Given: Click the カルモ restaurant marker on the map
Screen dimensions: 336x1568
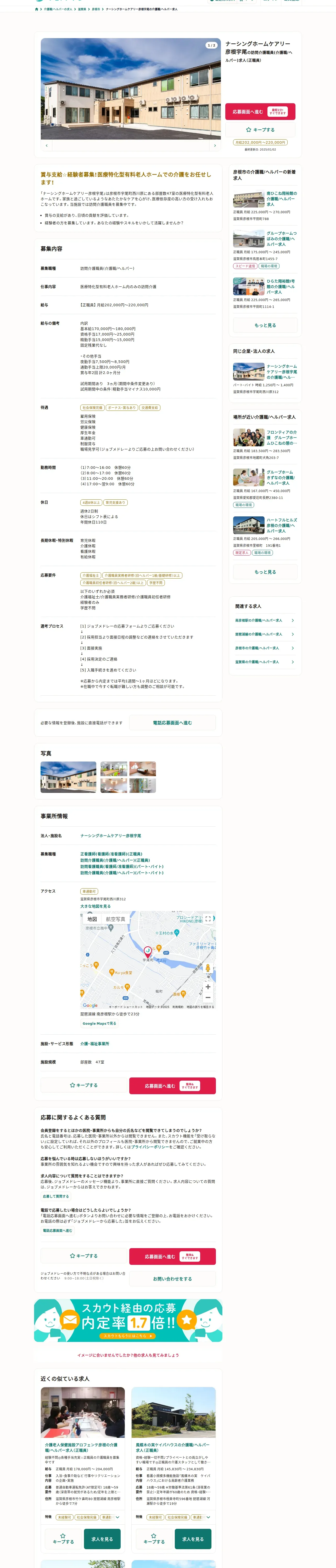Looking at the screenshot, I should click(128, 987).
